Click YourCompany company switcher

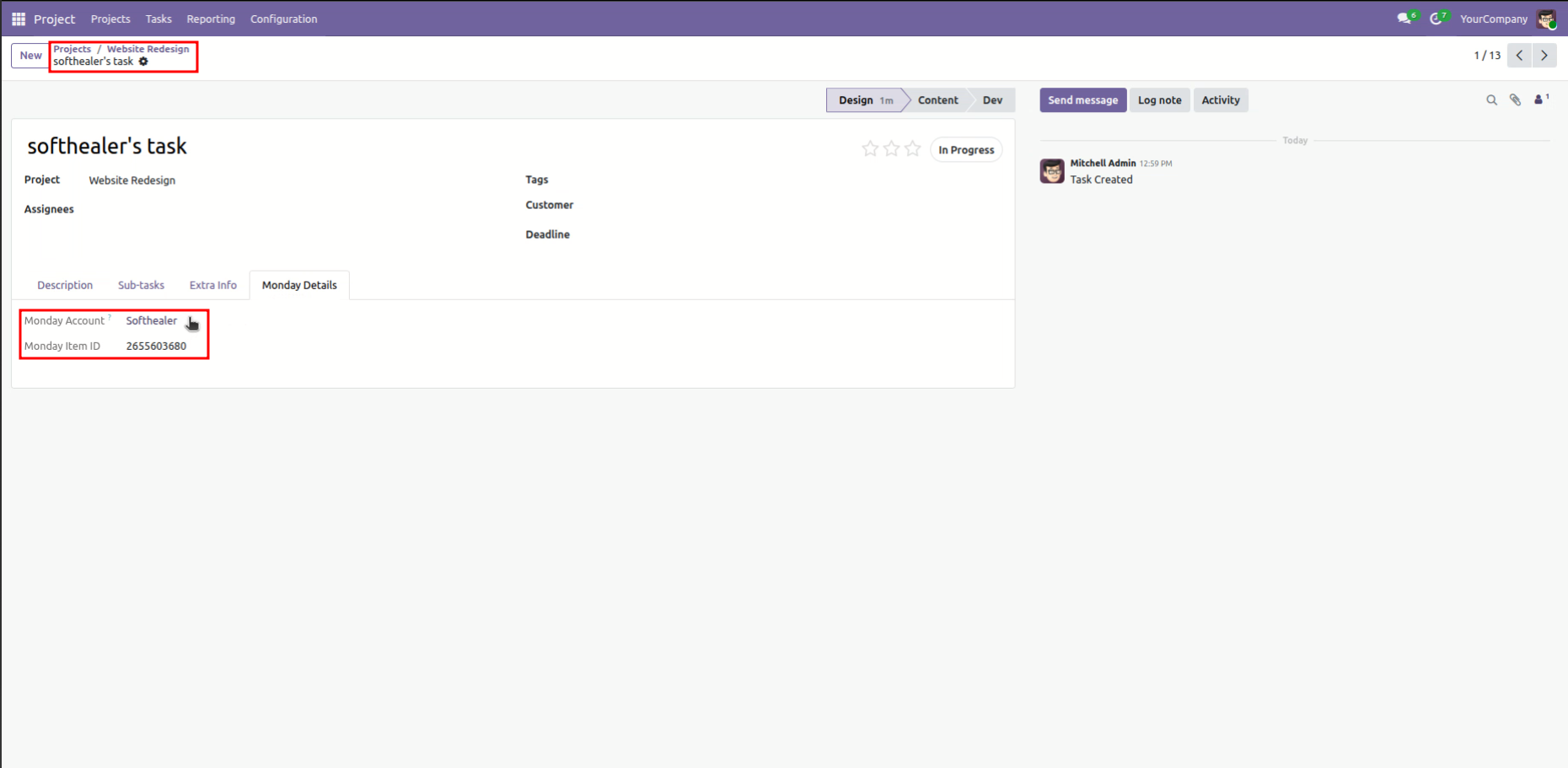pos(1494,19)
